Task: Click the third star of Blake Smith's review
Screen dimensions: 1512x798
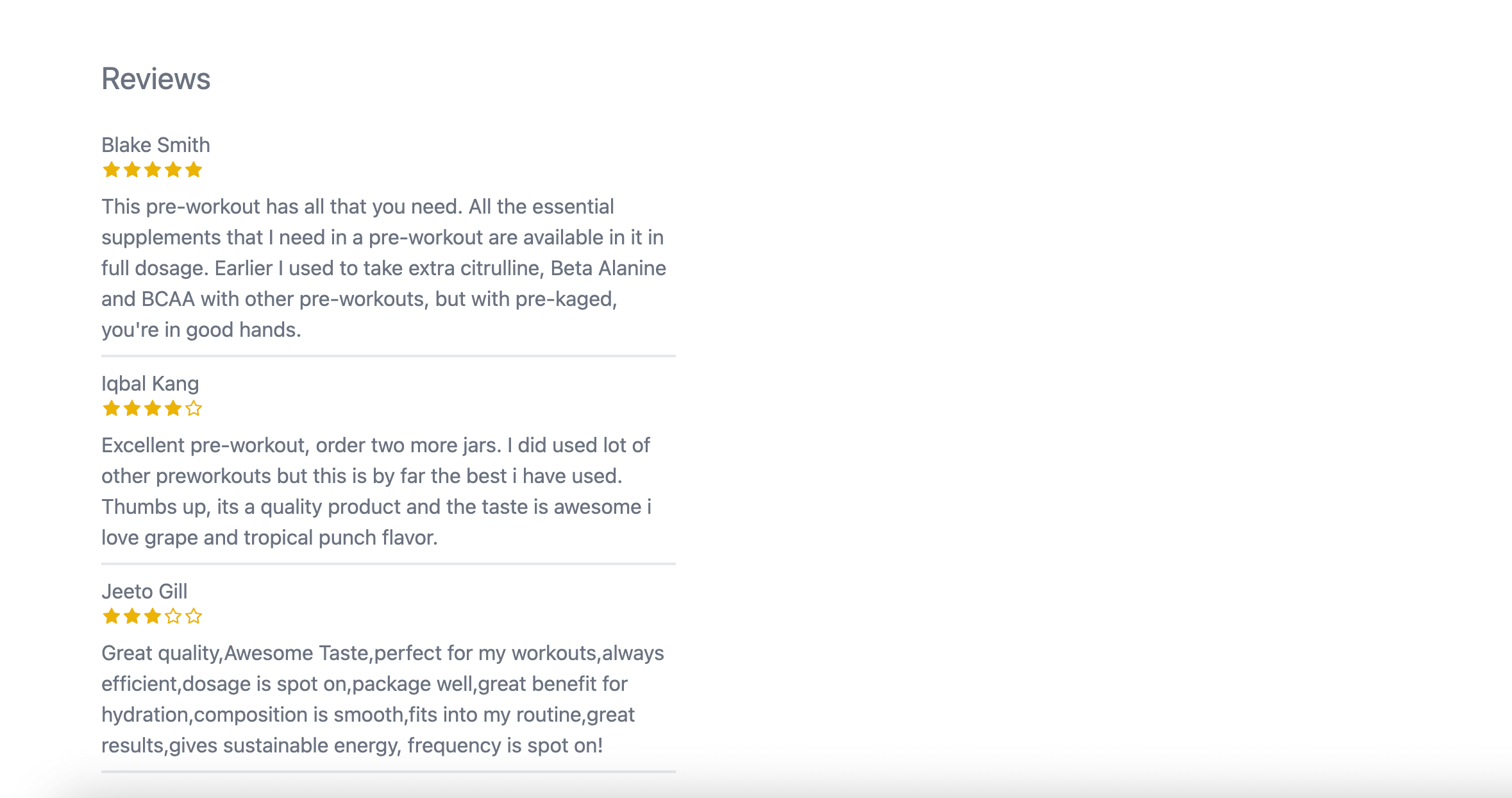Action: 153,170
